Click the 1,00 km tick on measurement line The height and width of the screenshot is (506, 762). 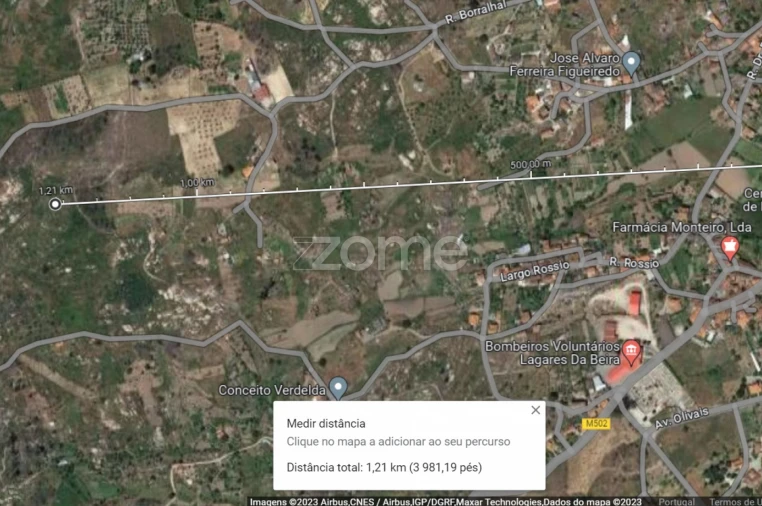[x=197, y=184]
